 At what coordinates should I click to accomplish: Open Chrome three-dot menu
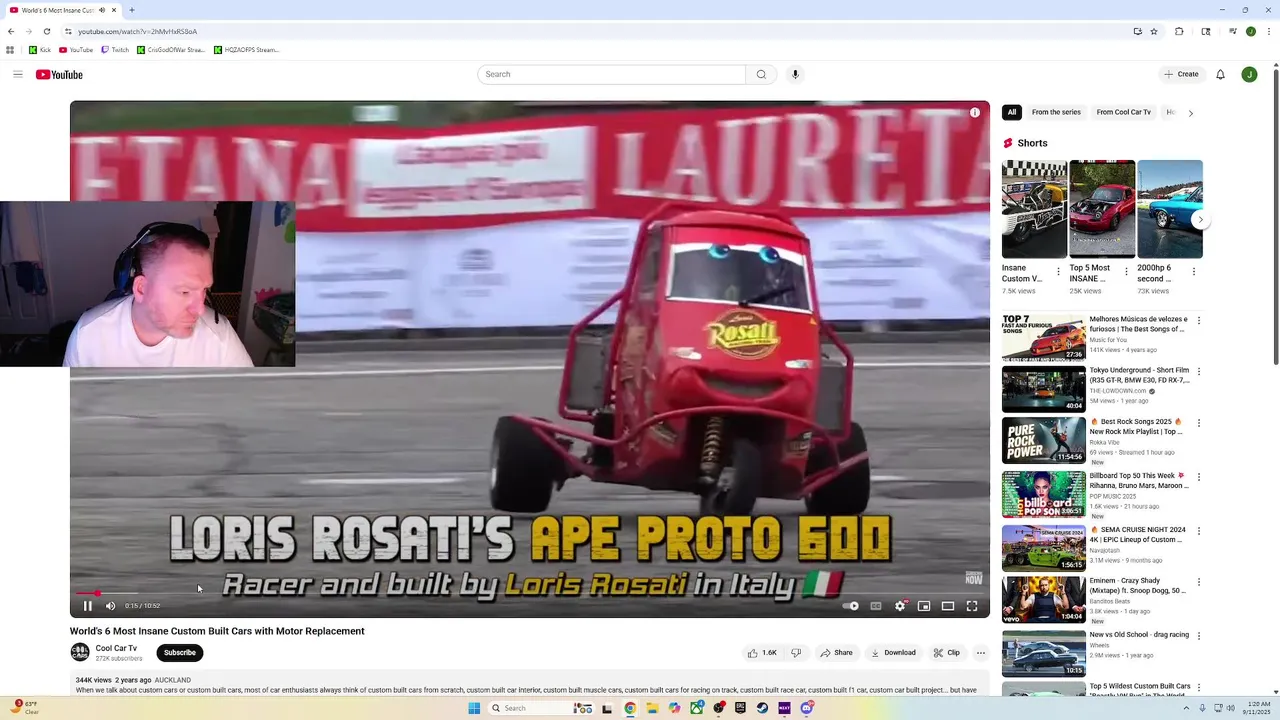click(1267, 31)
